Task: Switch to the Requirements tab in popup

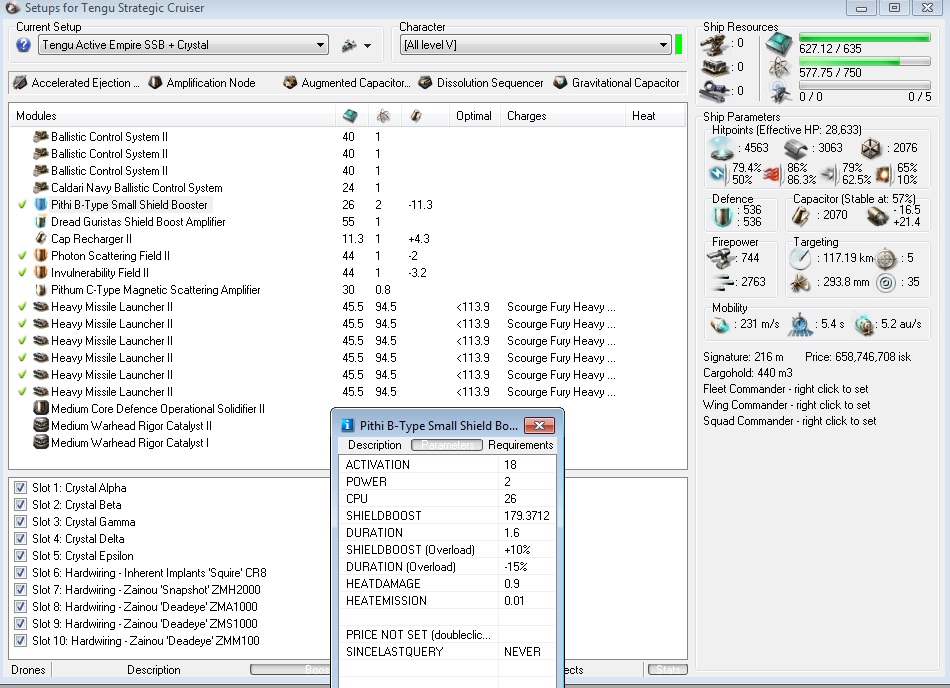Action: (x=520, y=445)
